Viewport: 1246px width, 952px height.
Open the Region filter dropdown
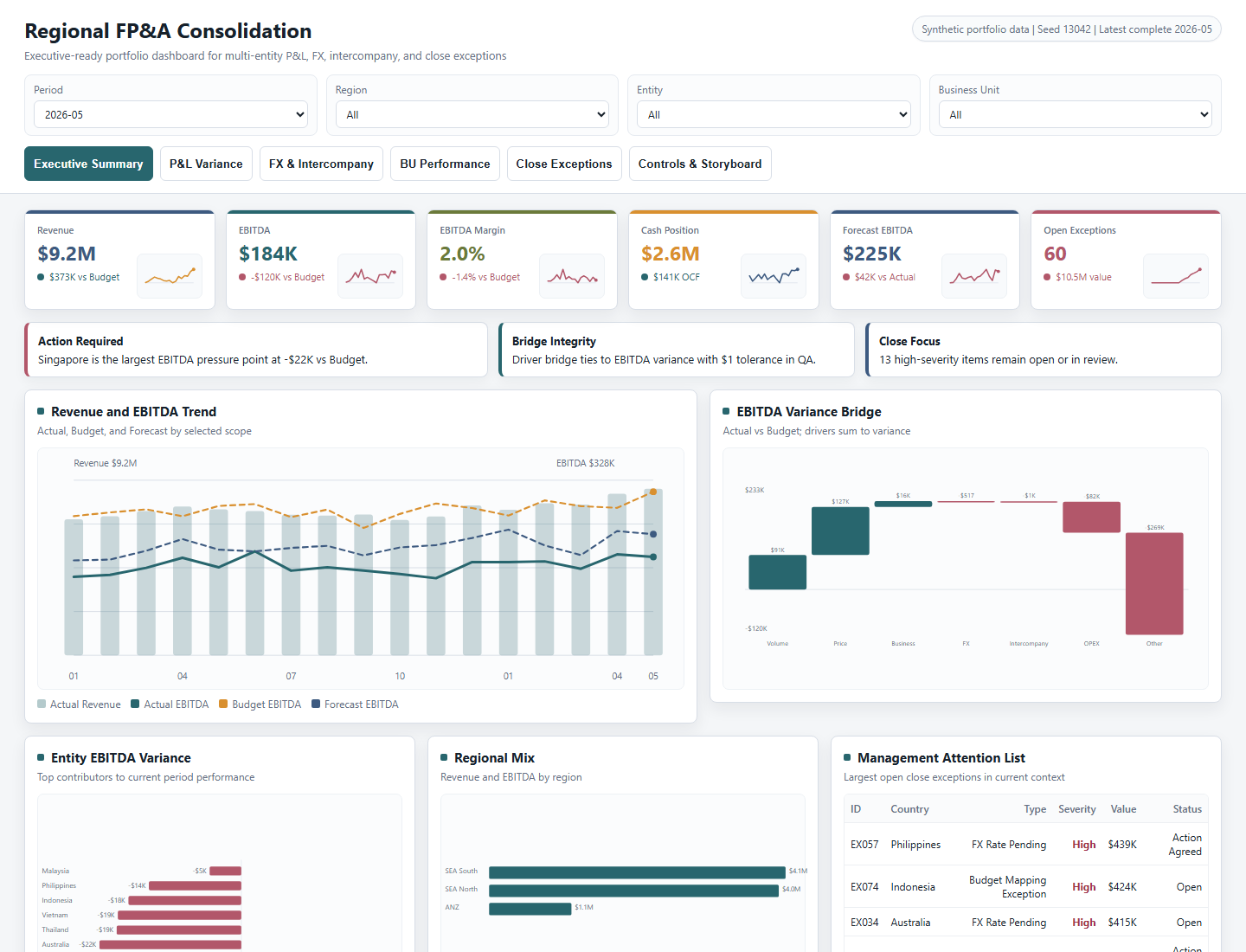(472, 114)
